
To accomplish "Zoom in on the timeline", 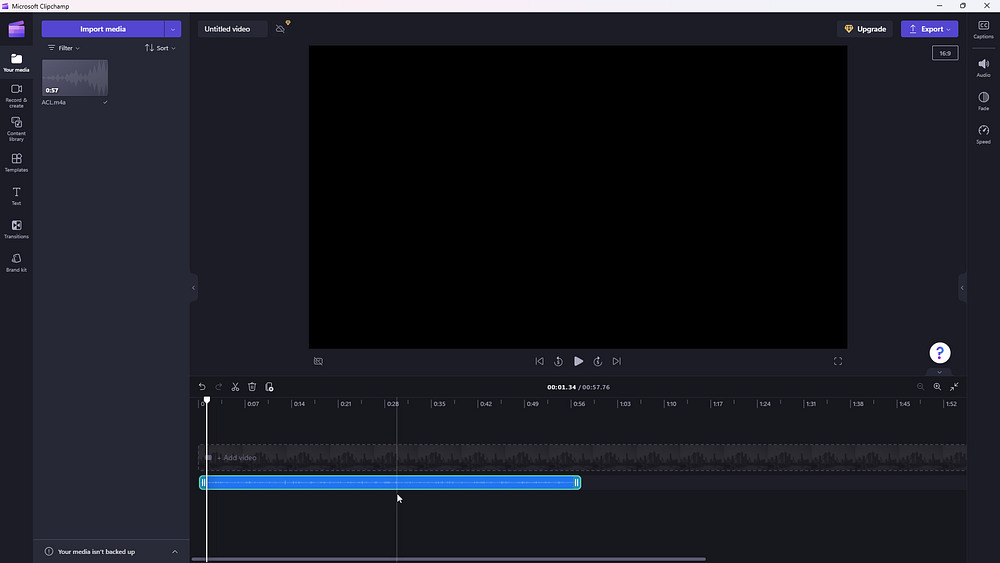I will (x=937, y=387).
